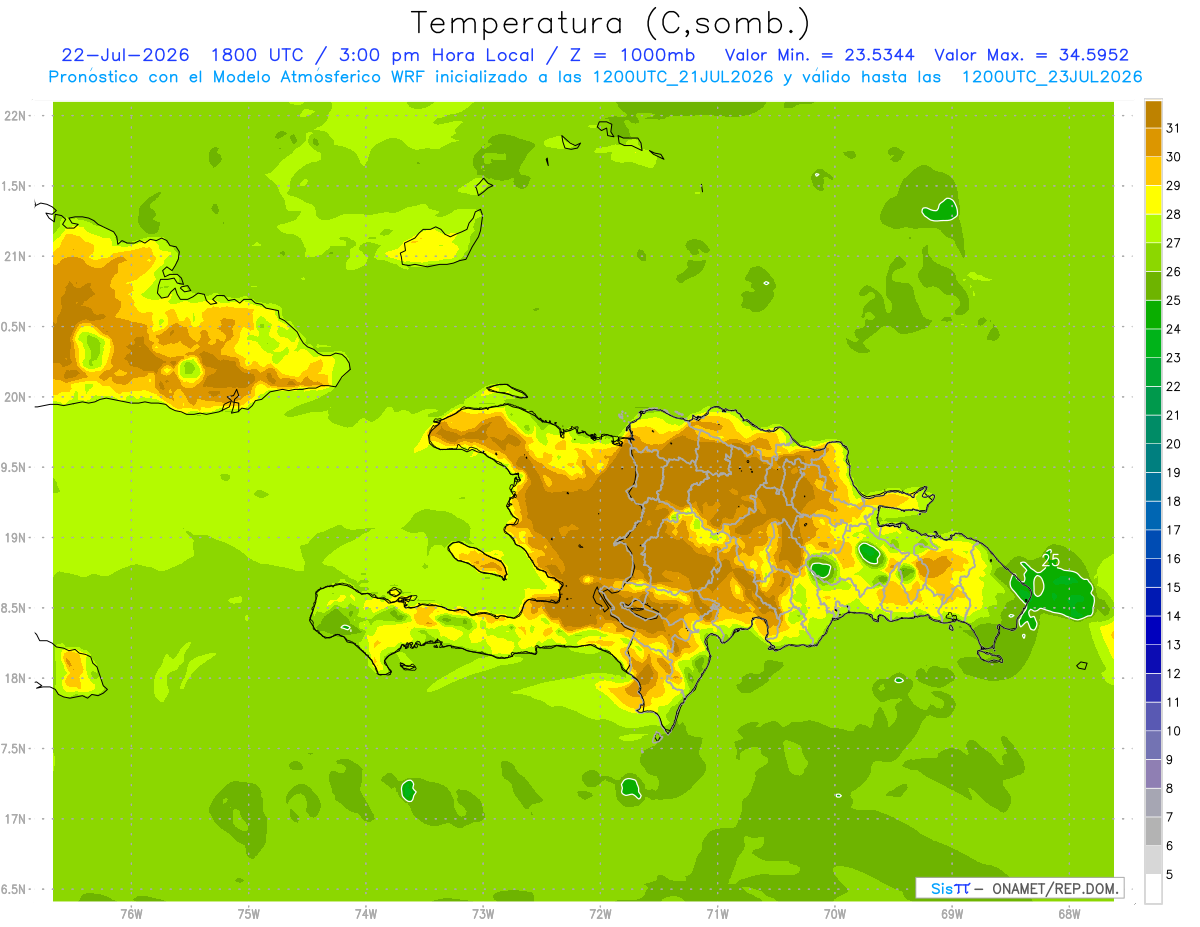The width and height of the screenshot is (1200, 927).
Task: Select the date '22-Jul-2026' in header
Action: click(x=125, y=55)
